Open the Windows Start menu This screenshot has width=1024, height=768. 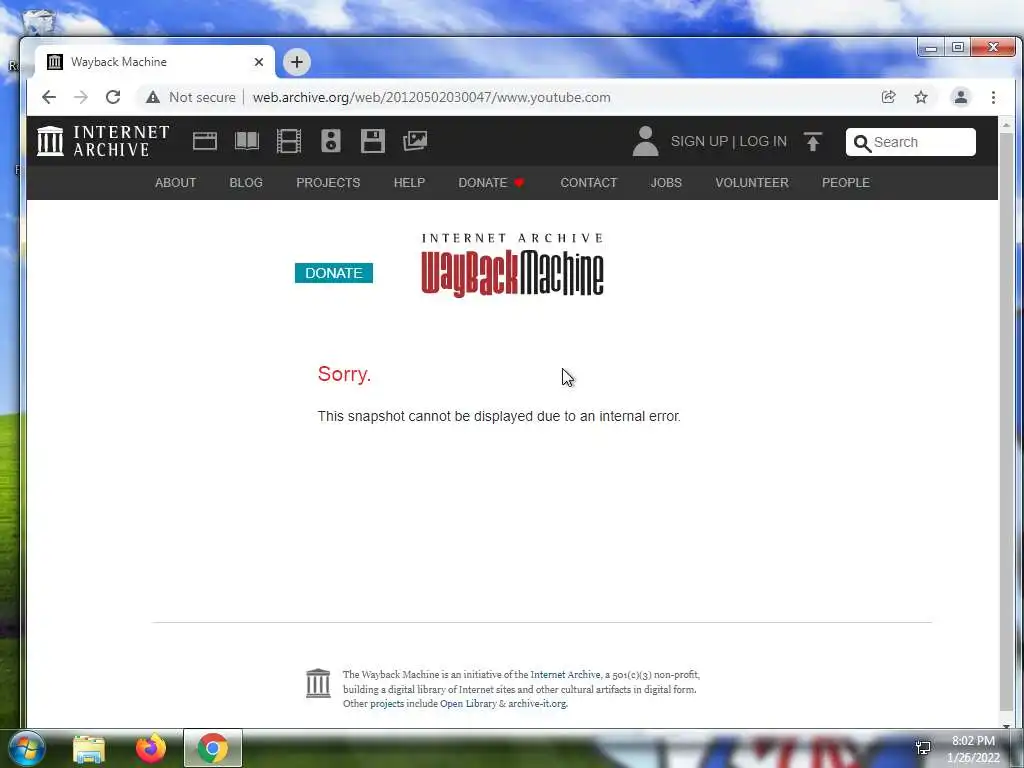(26, 748)
